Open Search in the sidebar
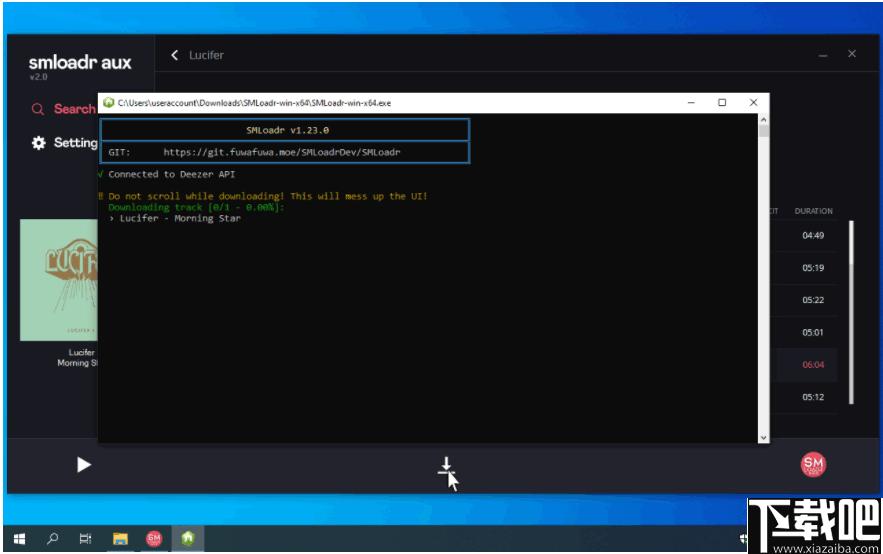883x554 pixels. click(x=64, y=109)
